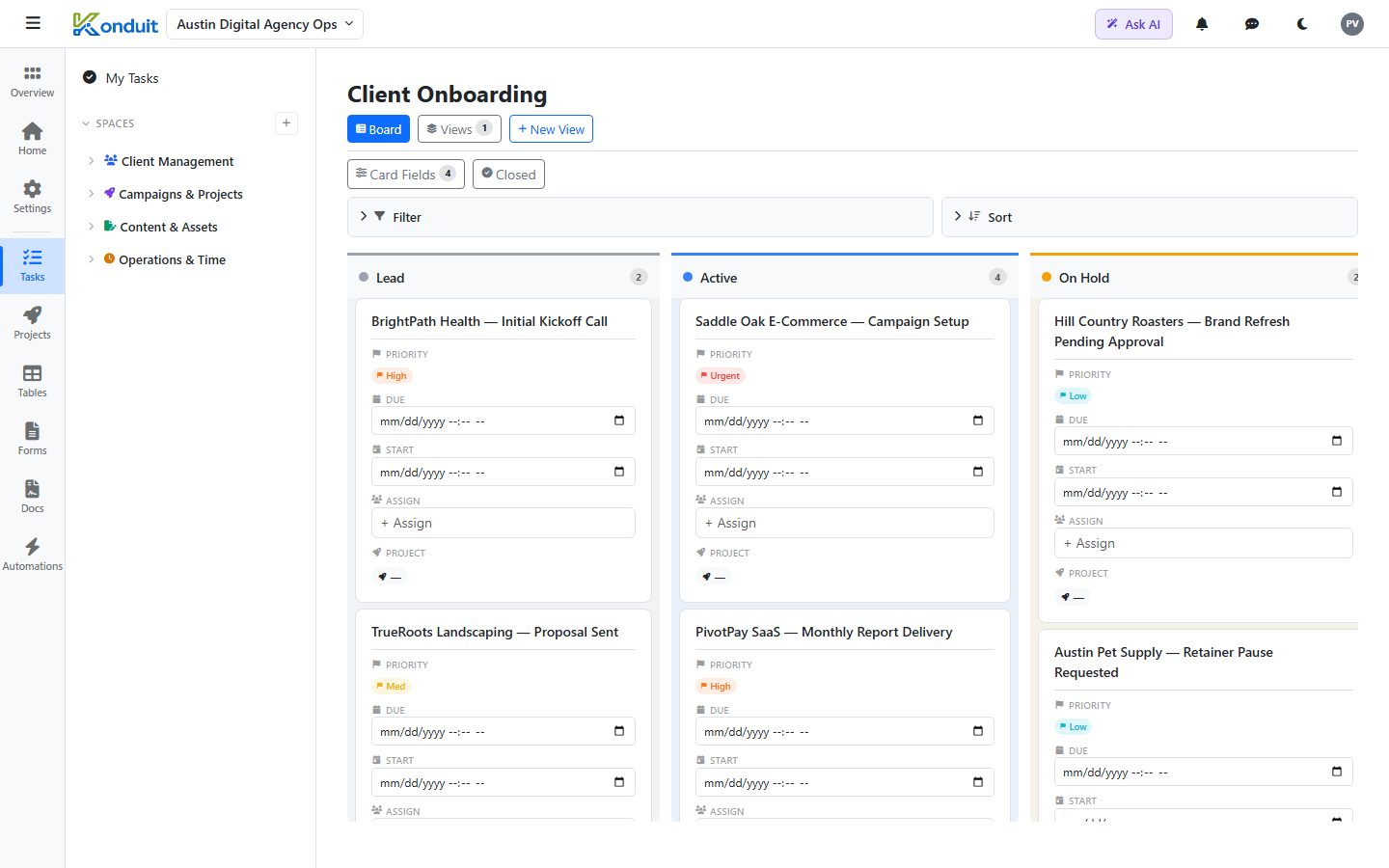Set project on Saddle Oak card

point(714,577)
